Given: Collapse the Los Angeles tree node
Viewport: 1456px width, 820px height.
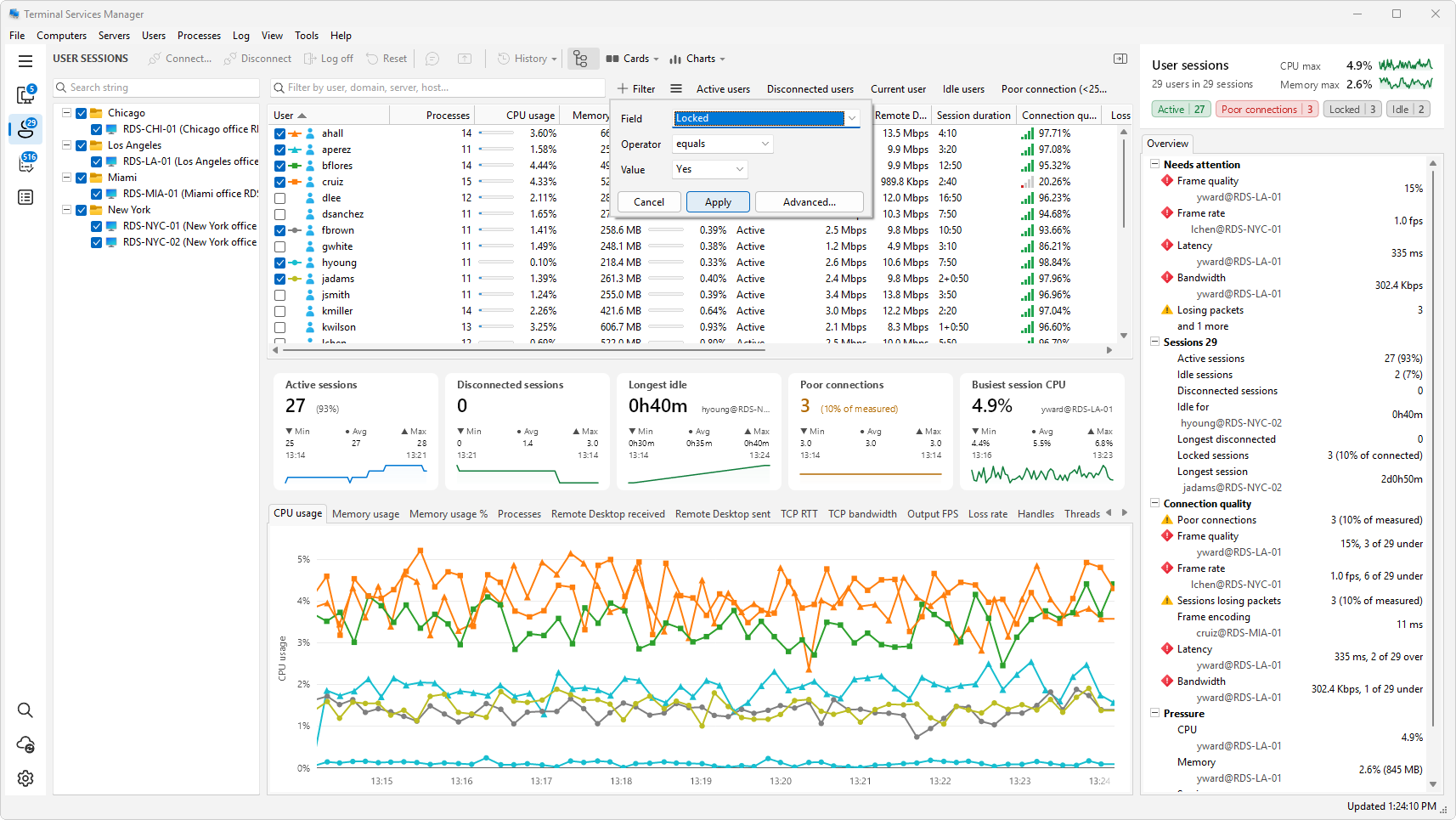Looking at the screenshot, I should click(x=66, y=145).
